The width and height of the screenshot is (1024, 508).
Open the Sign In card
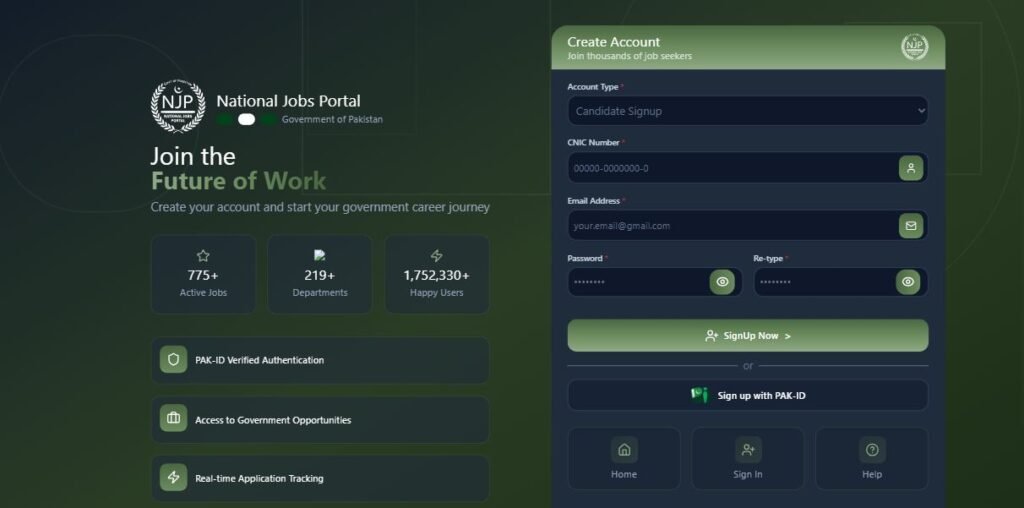tap(748, 458)
